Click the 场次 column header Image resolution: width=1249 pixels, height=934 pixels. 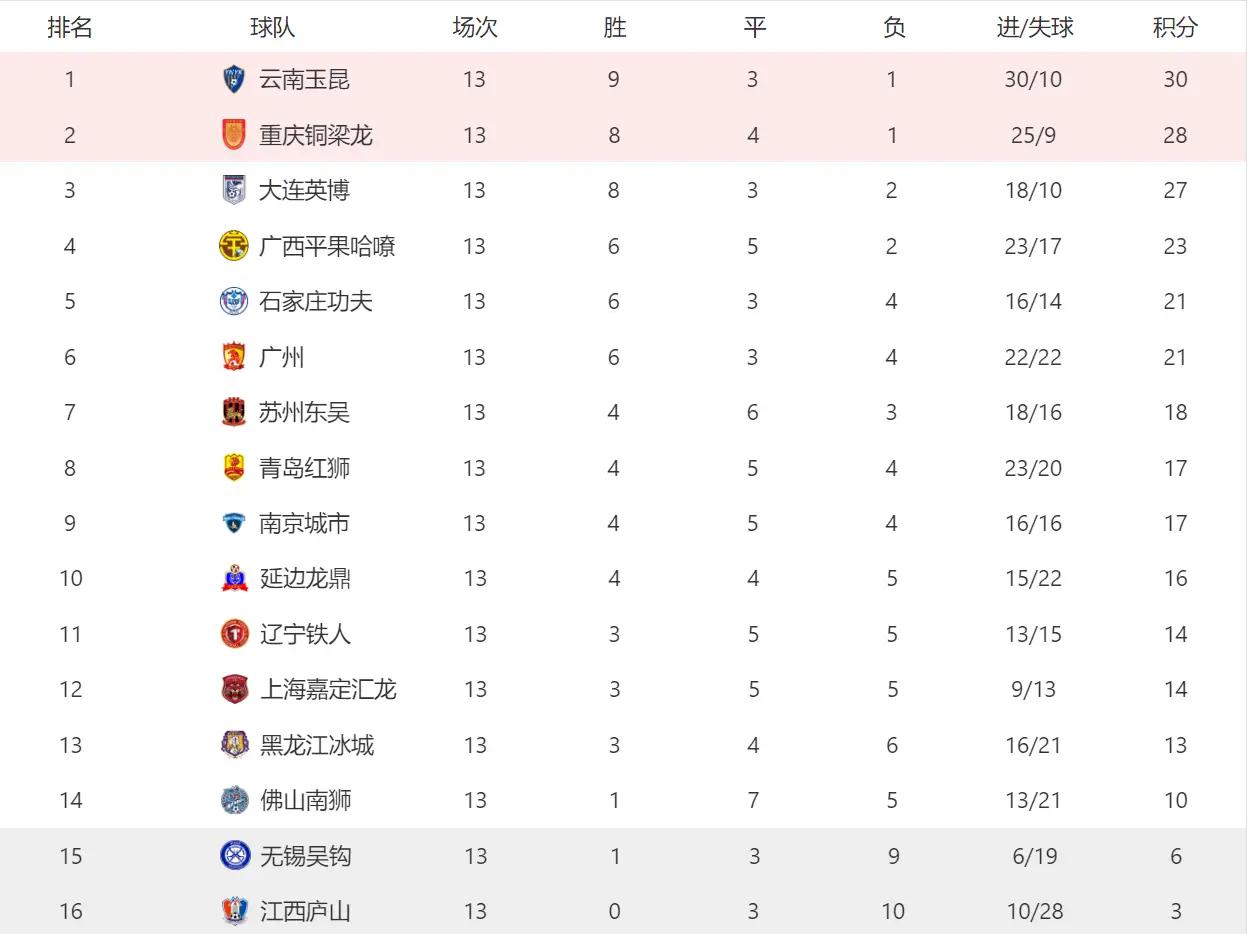click(x=475, y=27)
